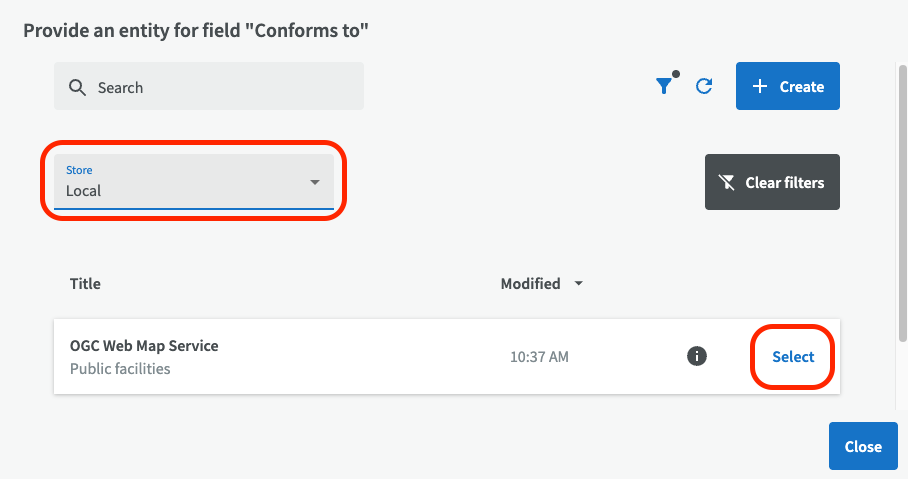Sort by the Modified column header
Image resolution: width=908 pixels, height=479 pixels.
tap(530, 284)
